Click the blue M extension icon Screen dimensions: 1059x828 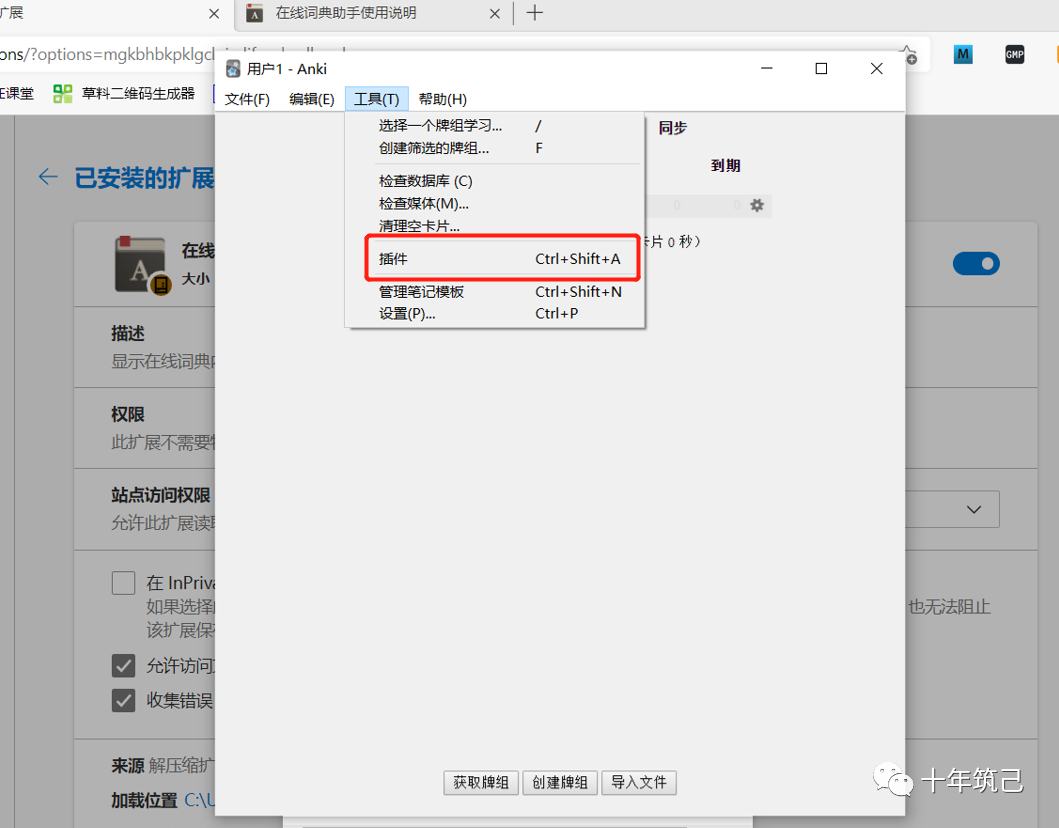click(963, 55)
